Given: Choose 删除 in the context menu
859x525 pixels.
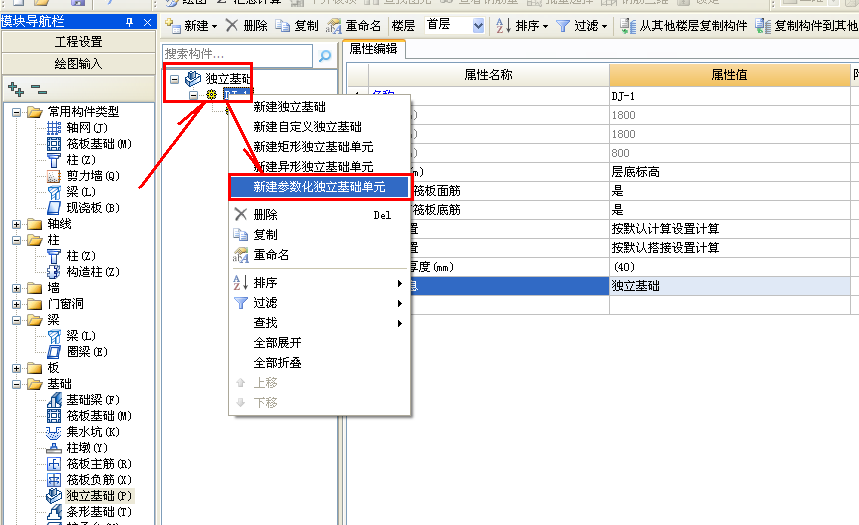Looking at the screenshot, I should (319, 215).
